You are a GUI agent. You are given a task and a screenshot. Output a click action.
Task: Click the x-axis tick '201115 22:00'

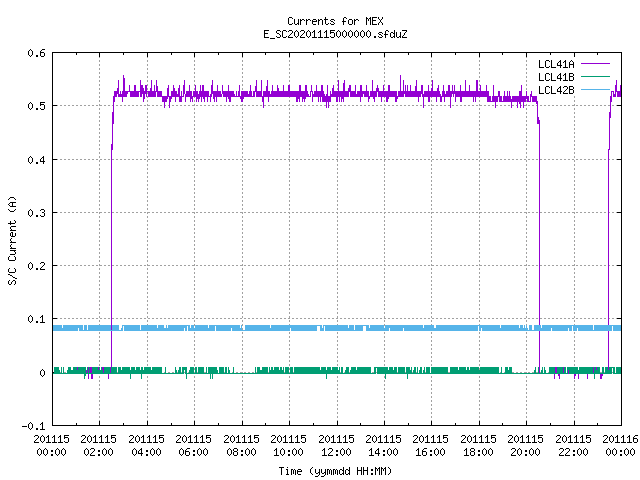tap(573, 446)
